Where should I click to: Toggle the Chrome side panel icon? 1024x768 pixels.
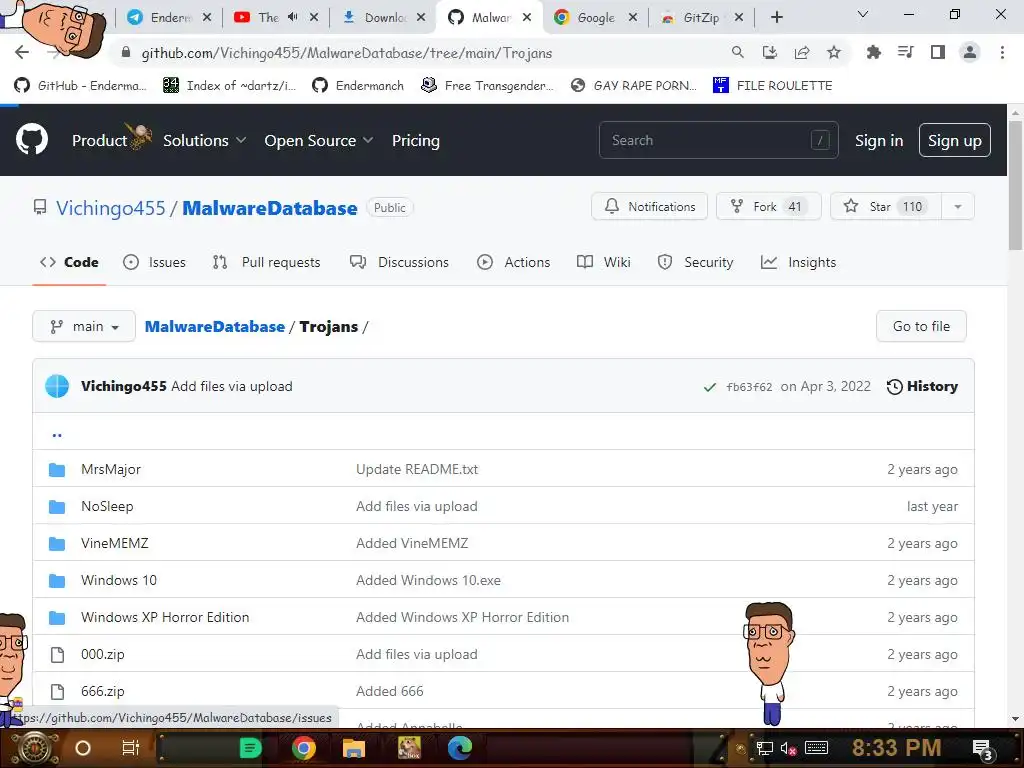pos(938,52)
